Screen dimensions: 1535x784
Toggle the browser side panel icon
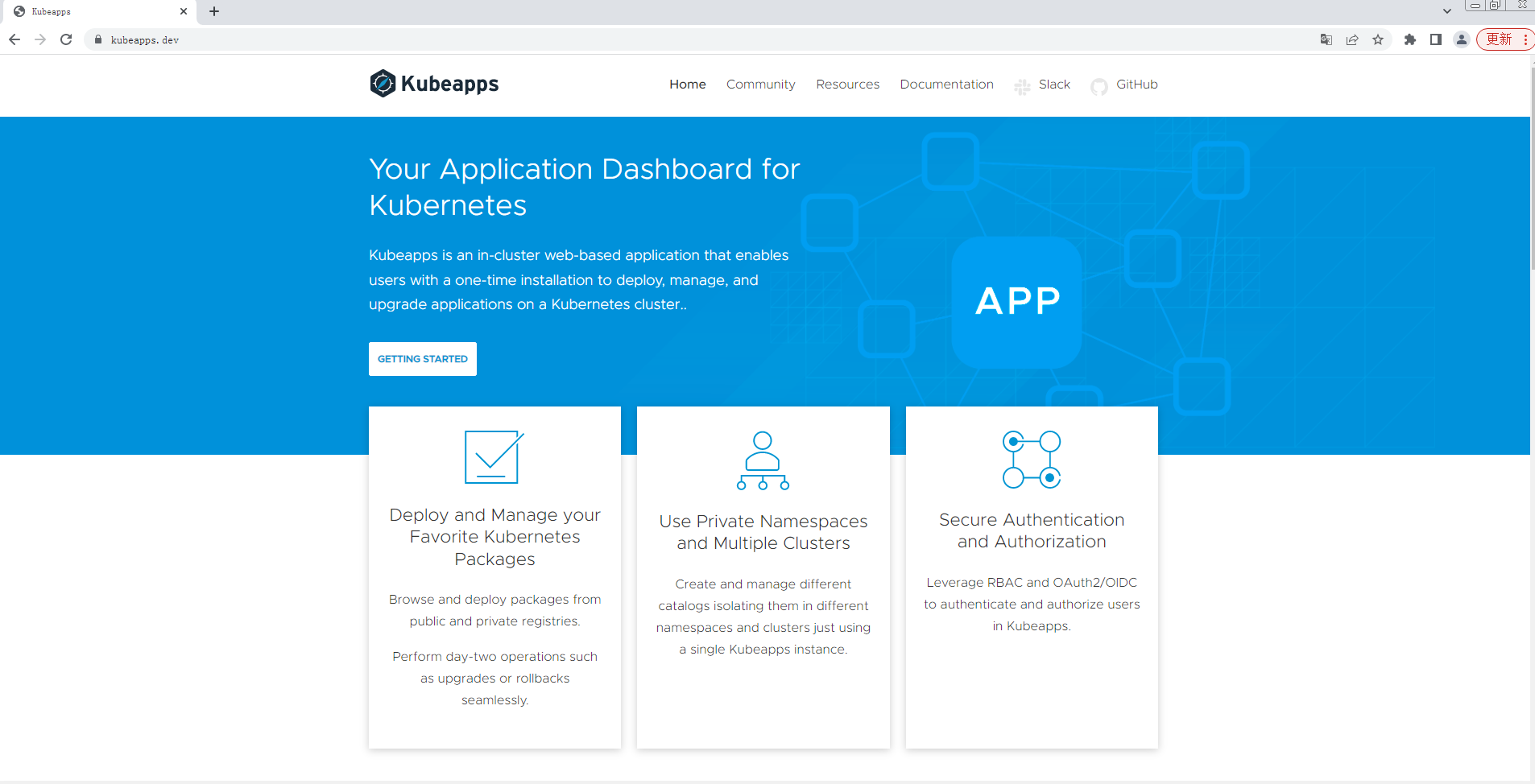coord(1436,39)
